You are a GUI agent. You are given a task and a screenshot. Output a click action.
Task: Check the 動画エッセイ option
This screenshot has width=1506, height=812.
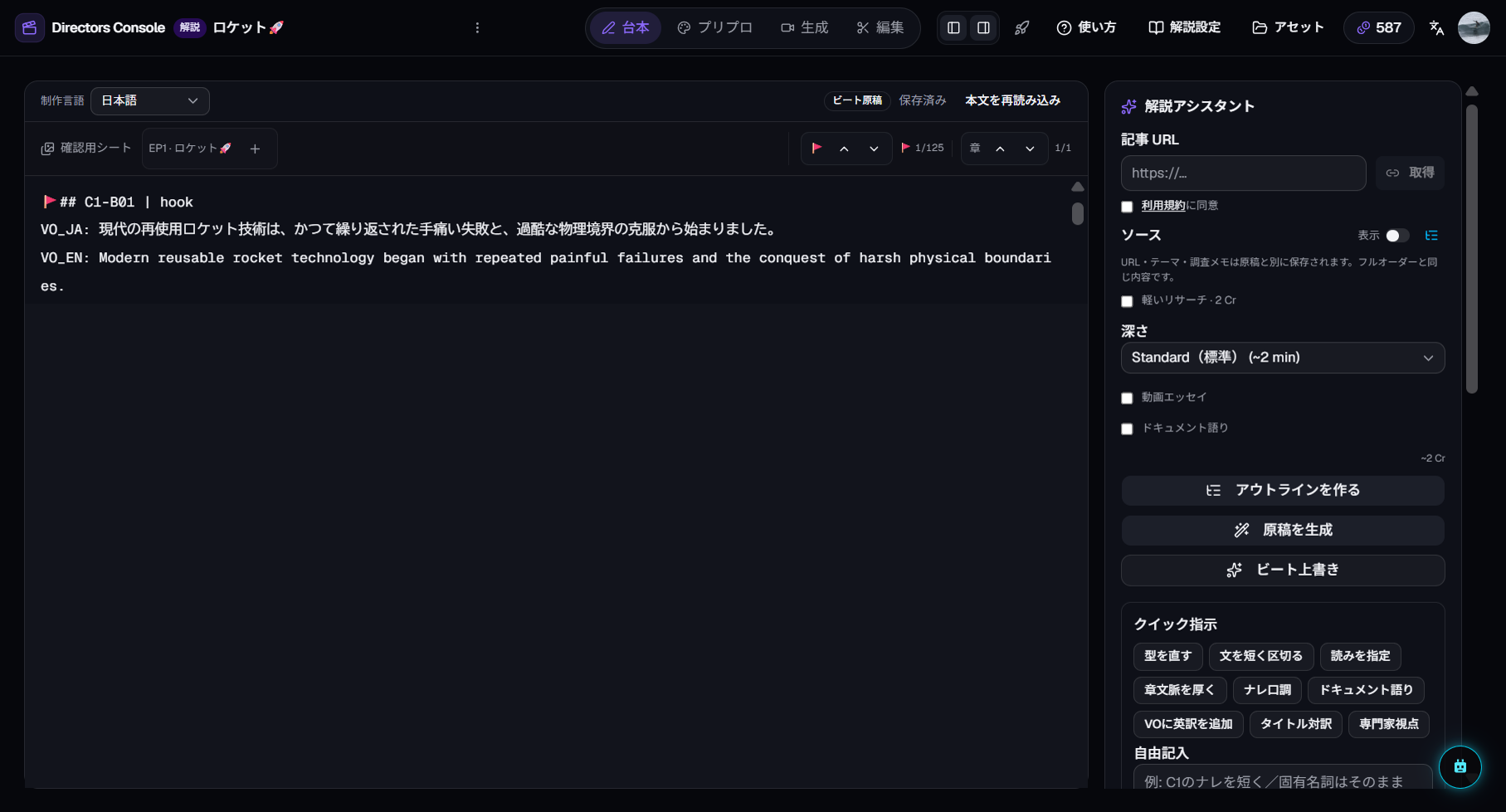1127,398
